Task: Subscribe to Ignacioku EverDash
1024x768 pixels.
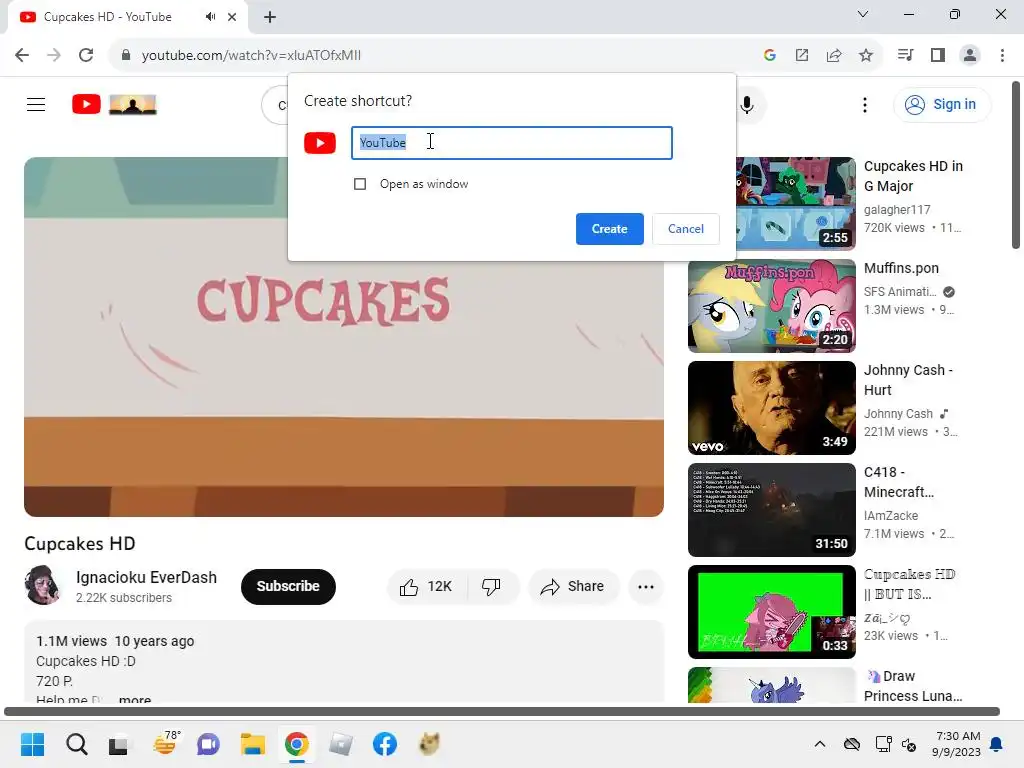Action: pos(288,586)
